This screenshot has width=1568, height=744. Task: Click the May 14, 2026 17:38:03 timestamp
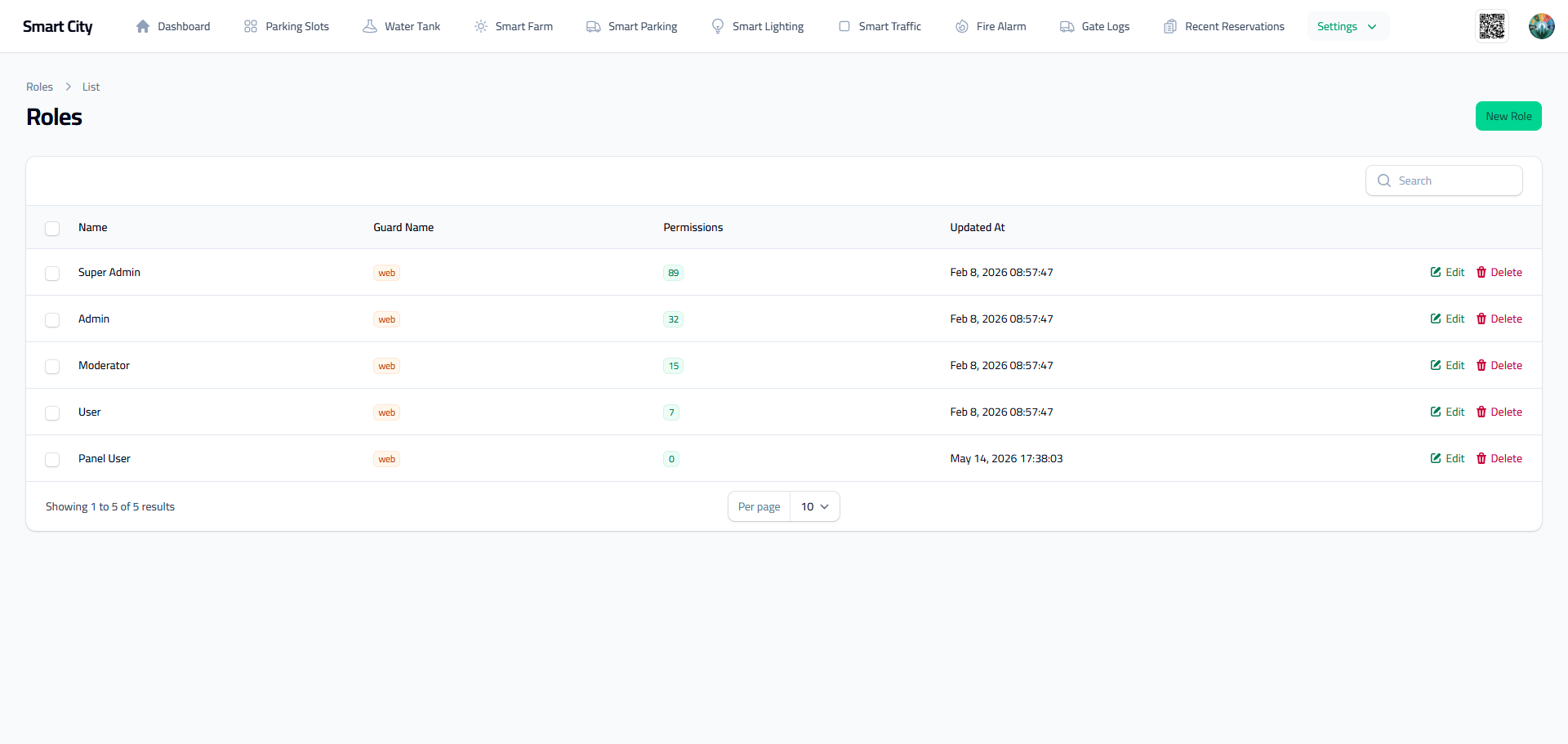(x=1006, y=458)
